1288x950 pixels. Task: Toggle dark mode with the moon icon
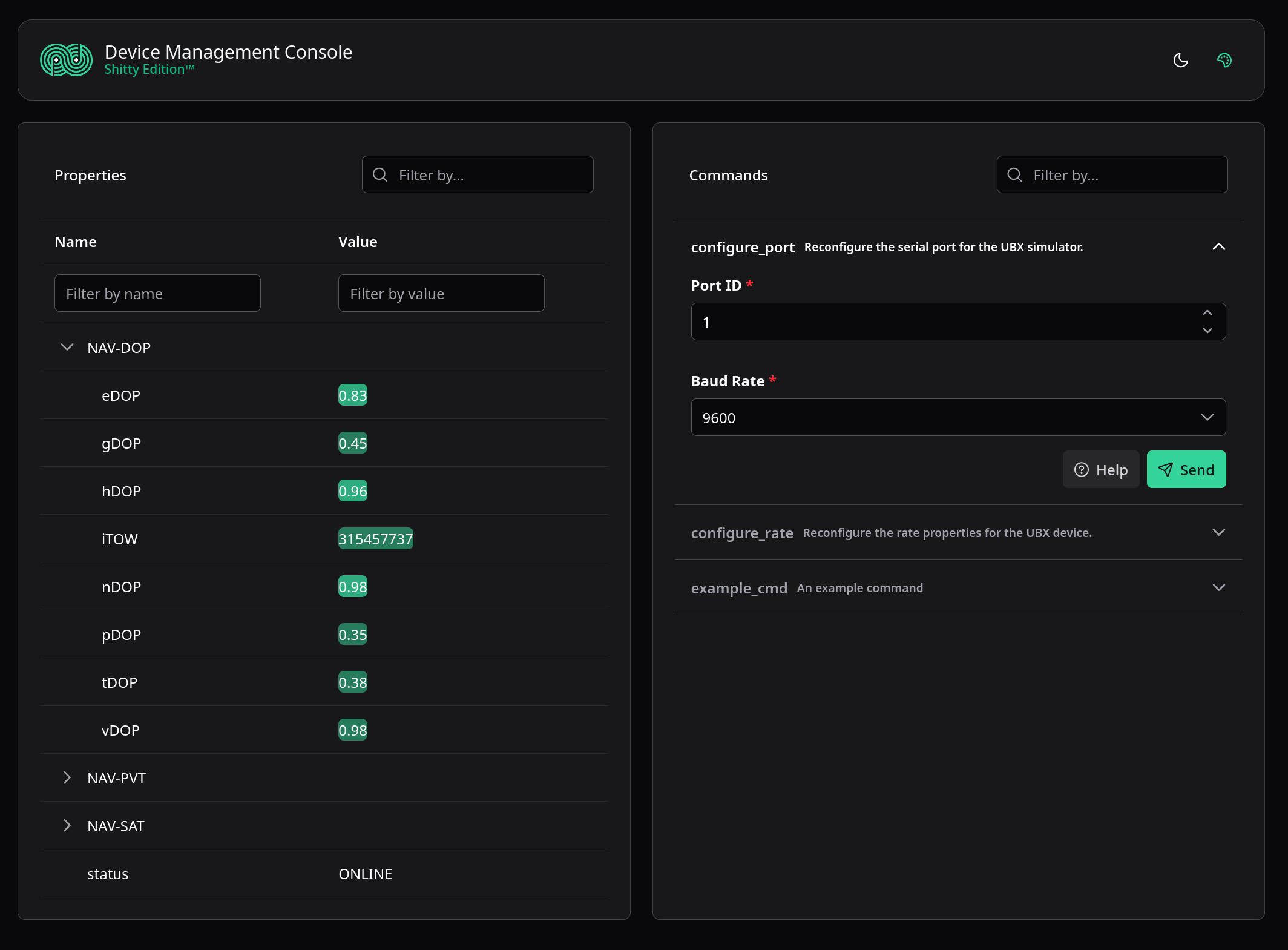1180,60
